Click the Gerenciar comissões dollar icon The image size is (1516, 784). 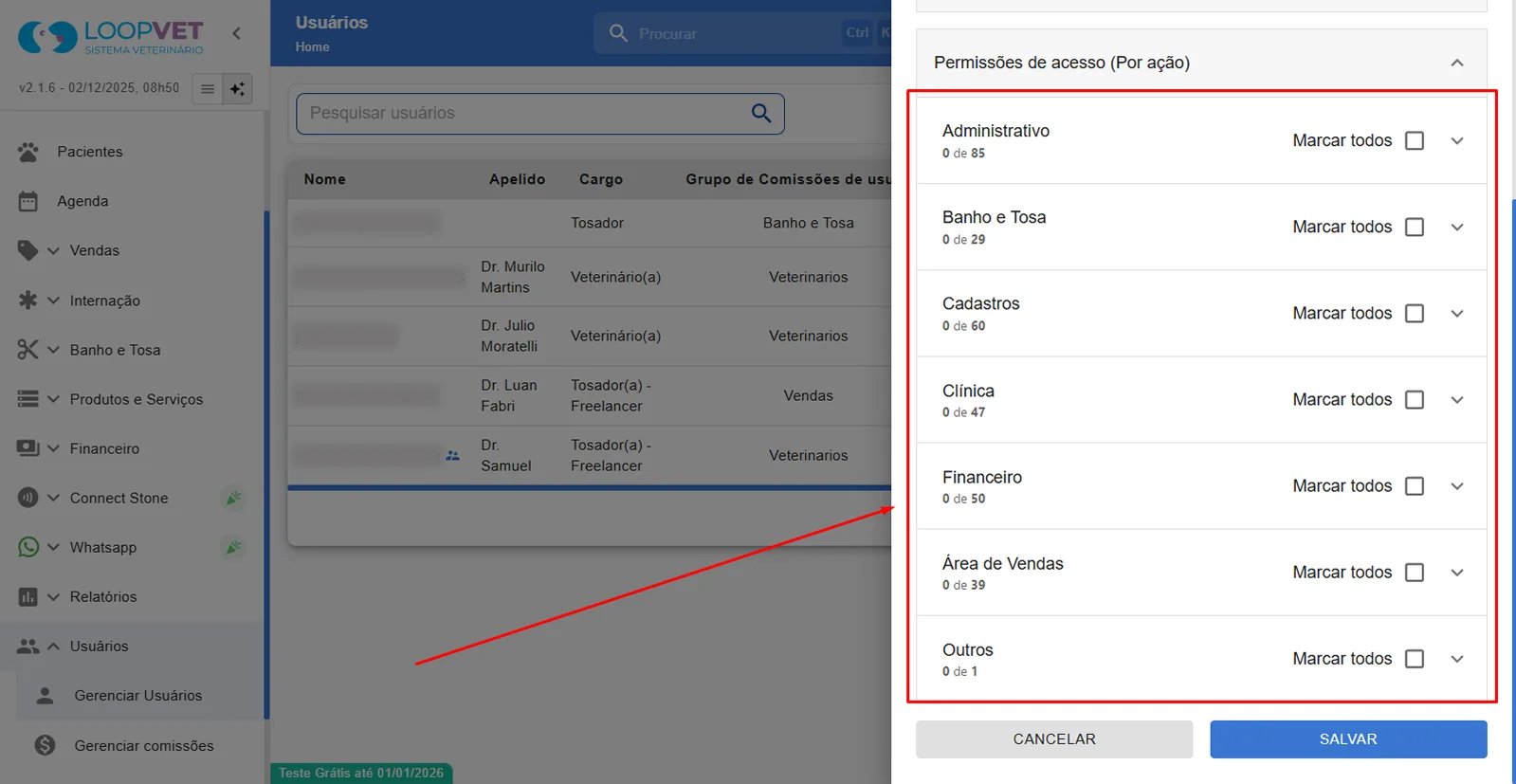pos(45,745)
